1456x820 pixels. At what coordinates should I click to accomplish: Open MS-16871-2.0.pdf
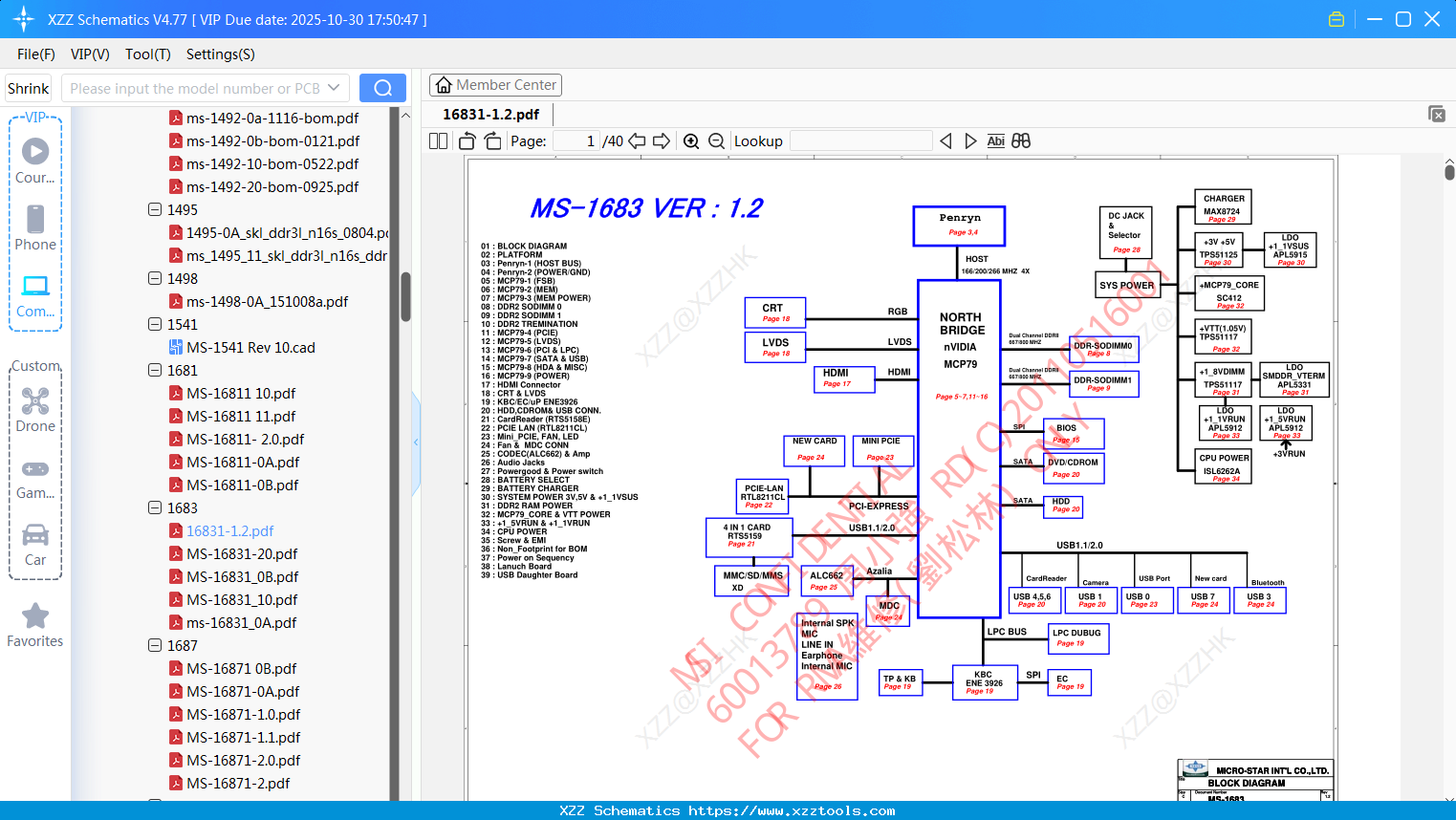[243, 760]
